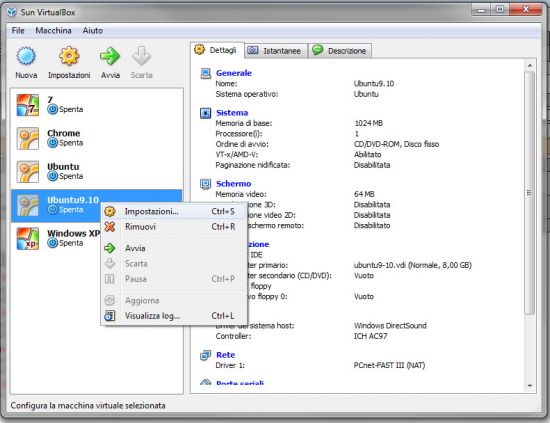The image size is (550, 423).
Task: Click the PCnet-FAST III (NAT) driver value
Action: [389, 365]
